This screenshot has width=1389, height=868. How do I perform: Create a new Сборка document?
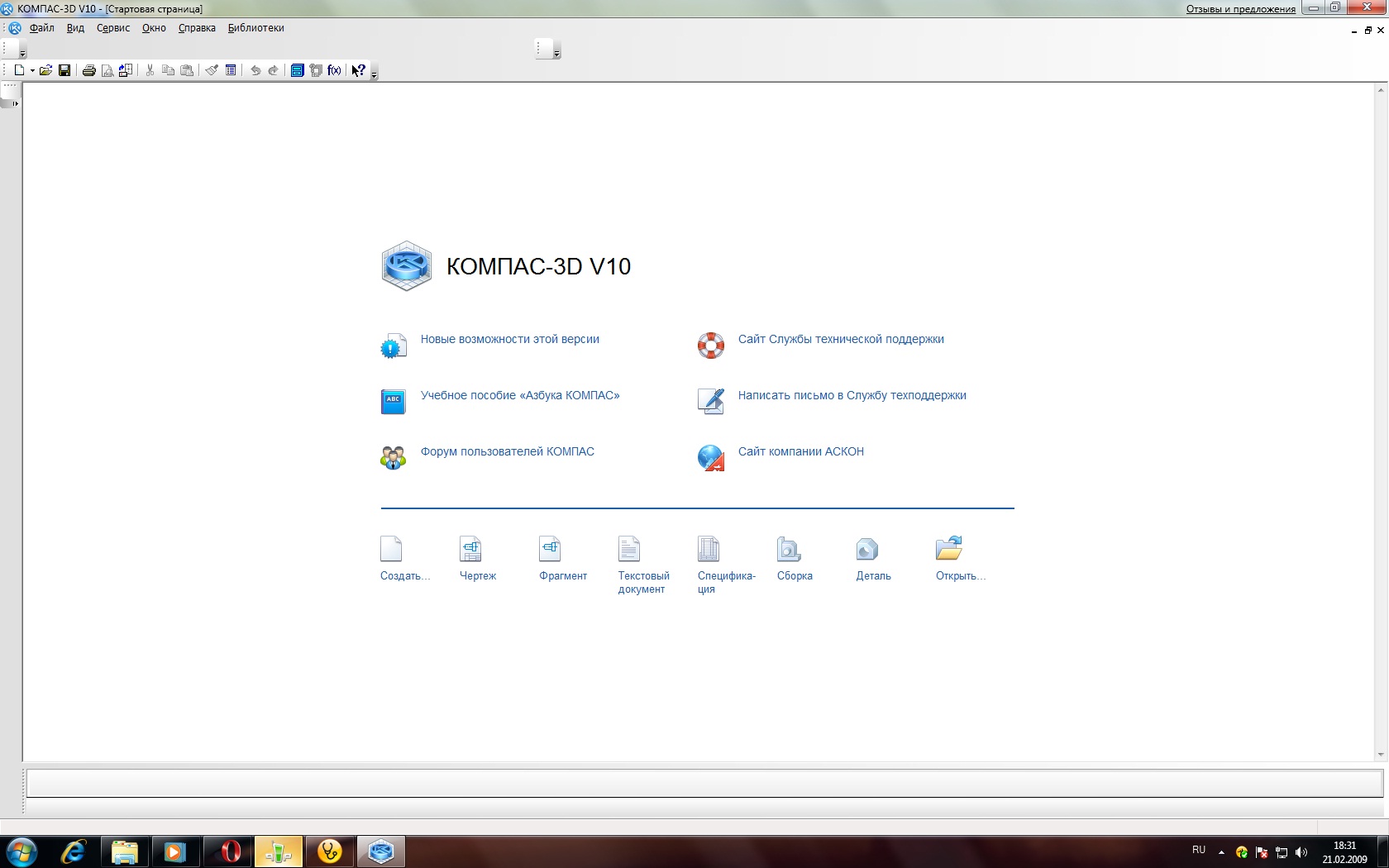(x=789, y=549)
